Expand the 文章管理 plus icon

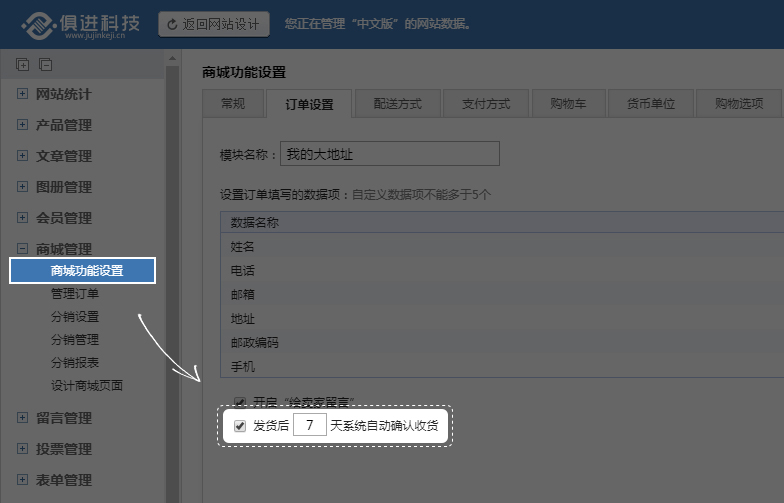click(x=23, y=156)
